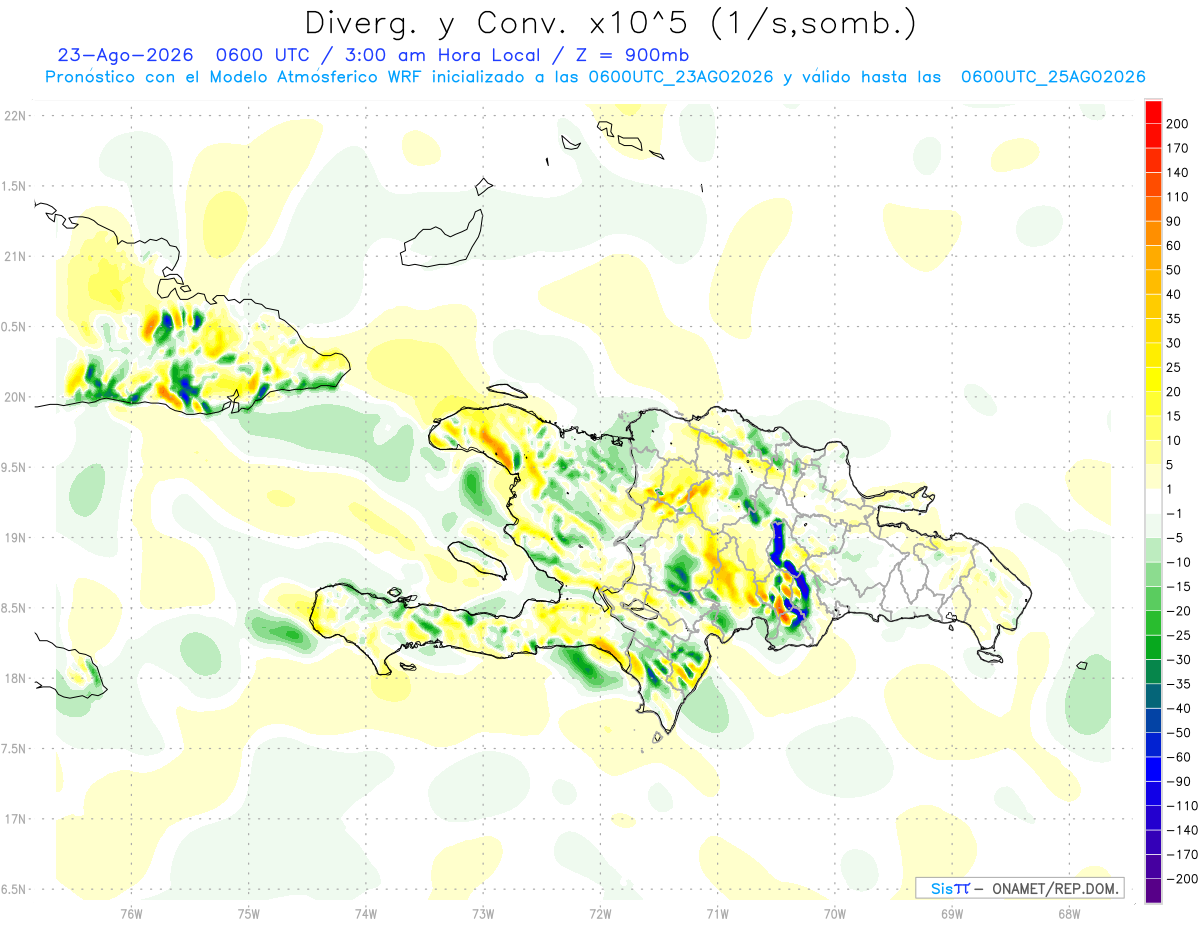Click the "72W" longitude label
Image resolution: width=1200 pixels, height=927 pixels.
coord(600,914)
